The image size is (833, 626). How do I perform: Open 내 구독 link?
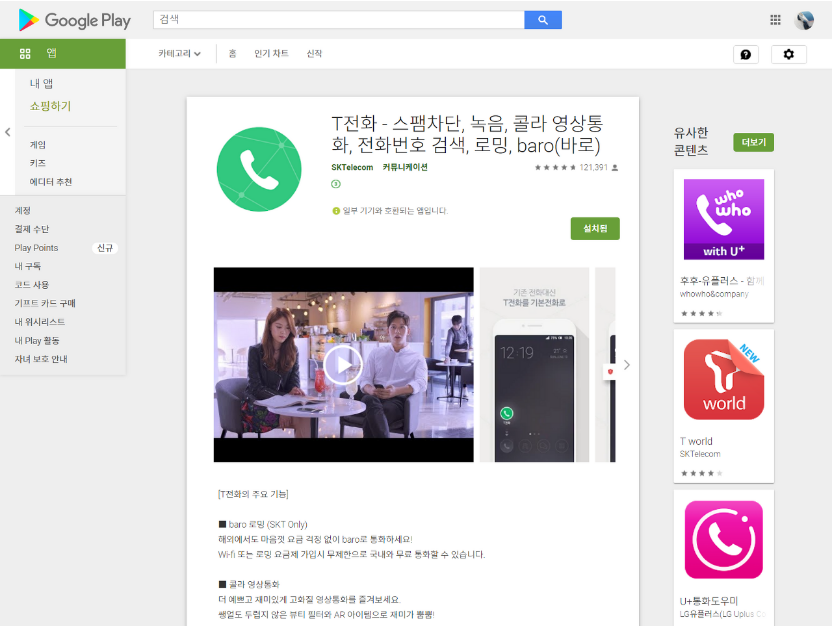point(27,266)
